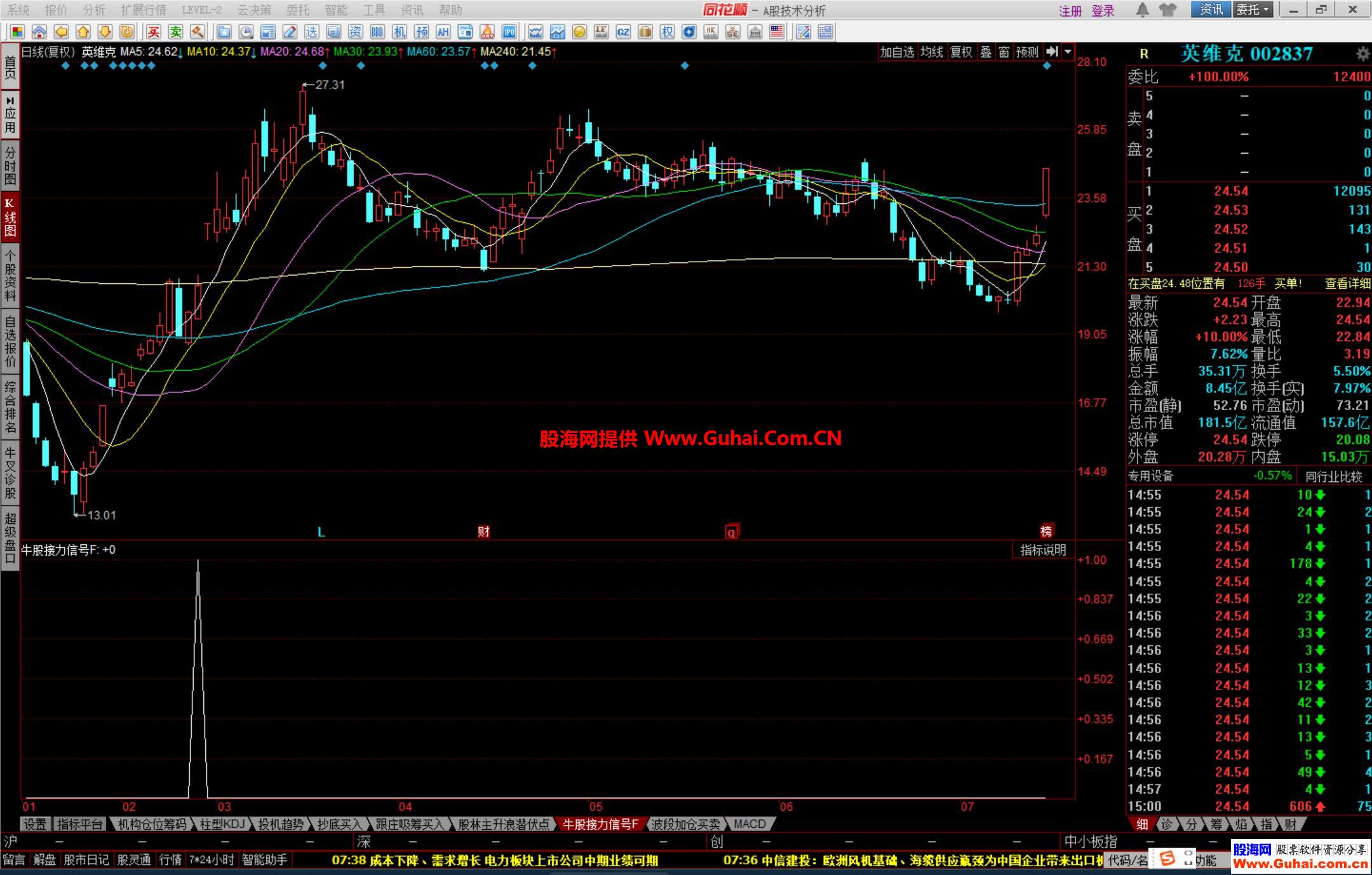This screenshot has width=1372, height=875.
Task: Open the 系统 menu
Action: [x=18, y=10]
